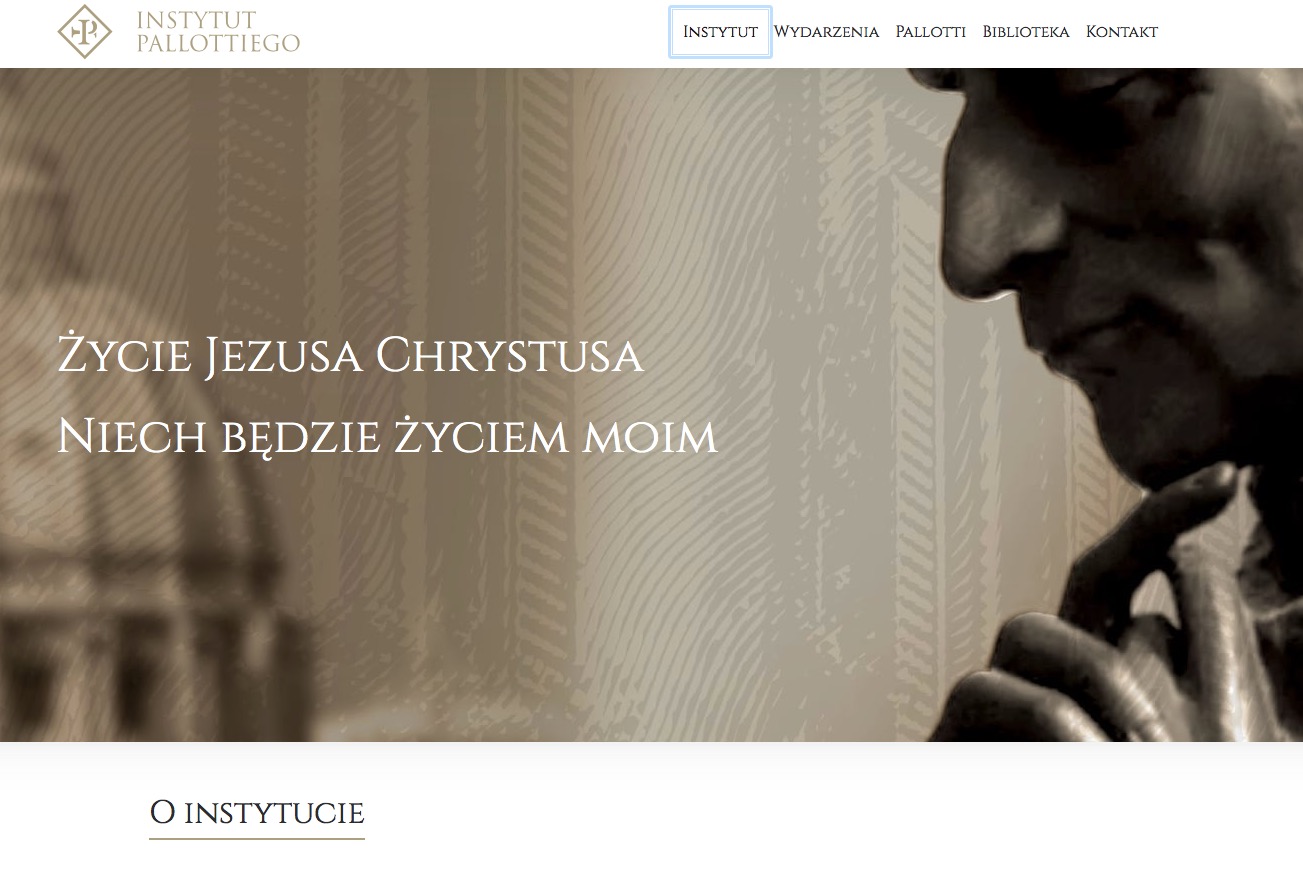Click the hero heading "Życie Jezusa Chrystusa"
The width and height of the screenshot is (1303, 870).
(x=350, y=356)
